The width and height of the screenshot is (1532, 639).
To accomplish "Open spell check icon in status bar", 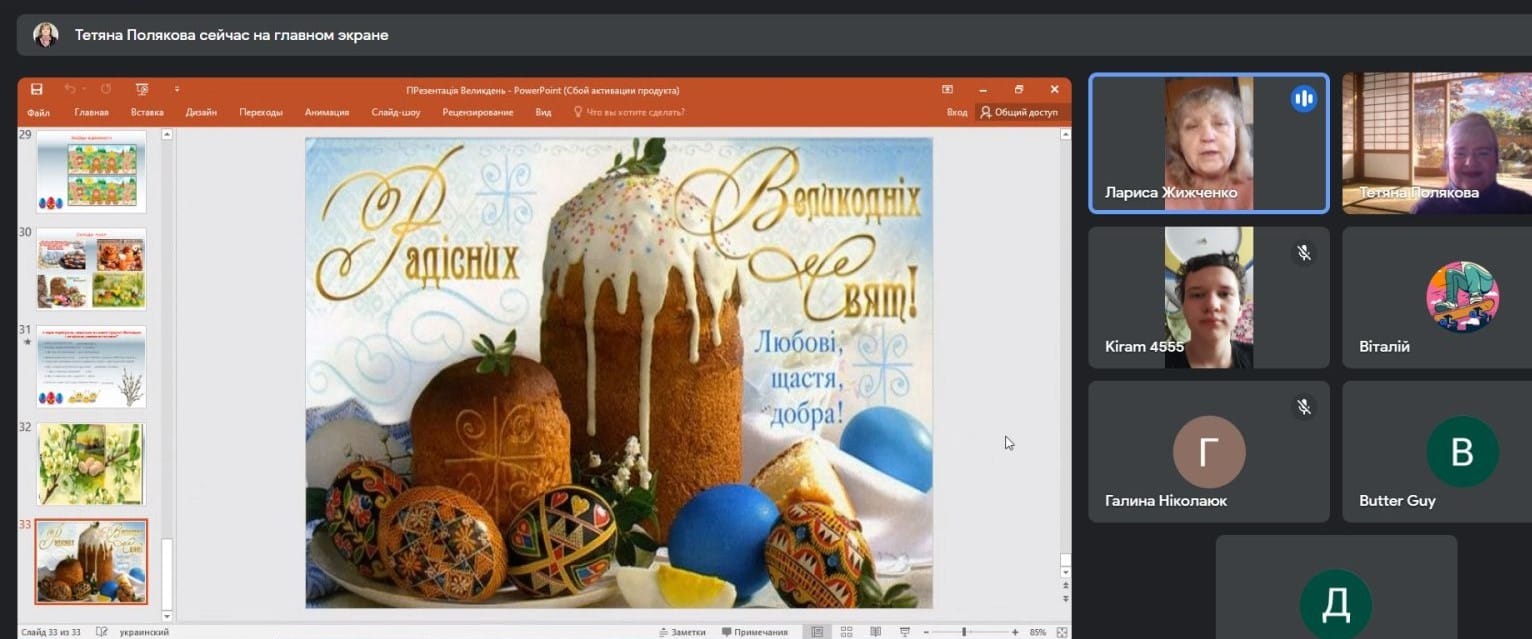I will [102, 632].
